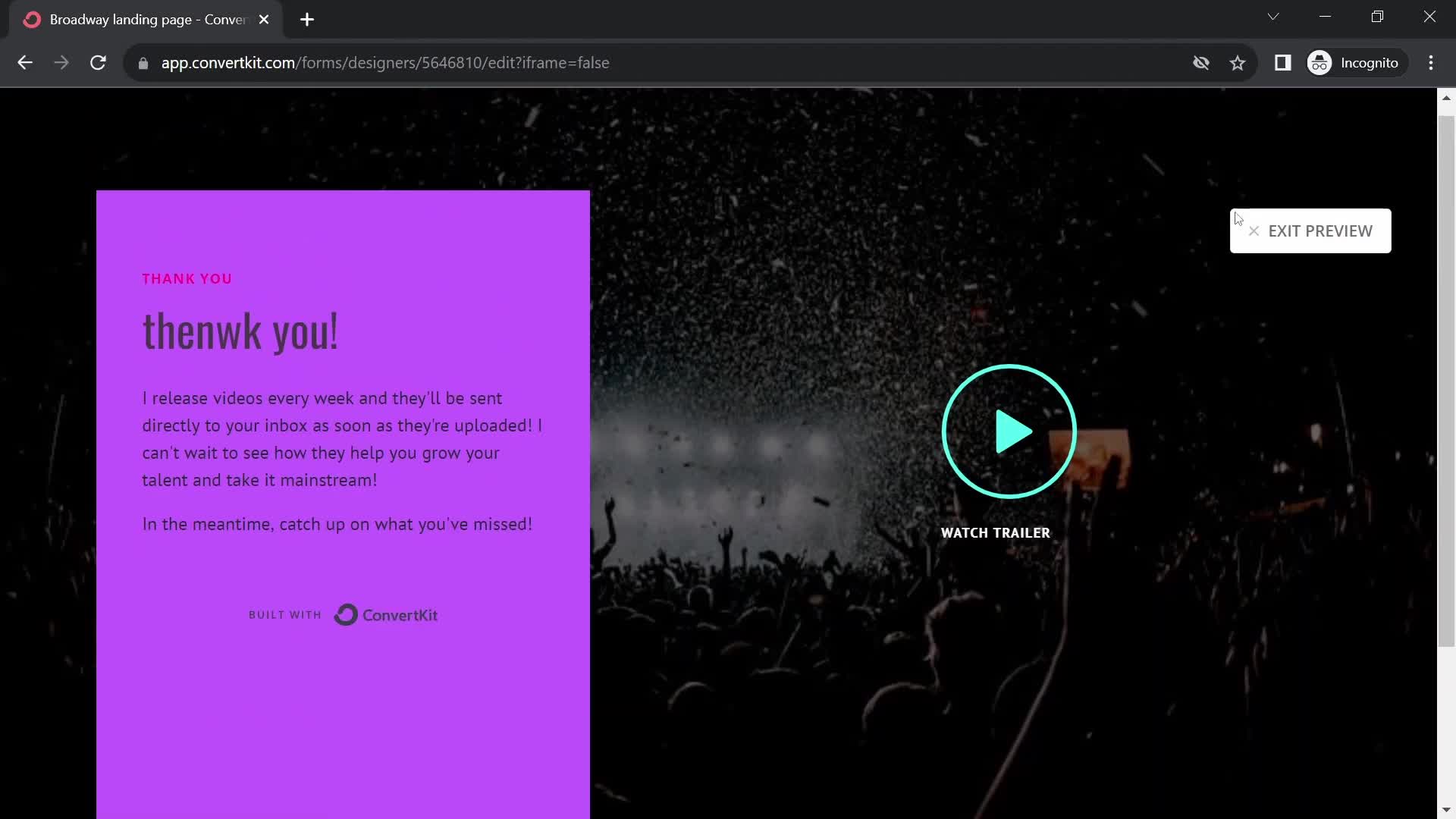Play the trailer with the circular play button

[x=1009, y=431]
